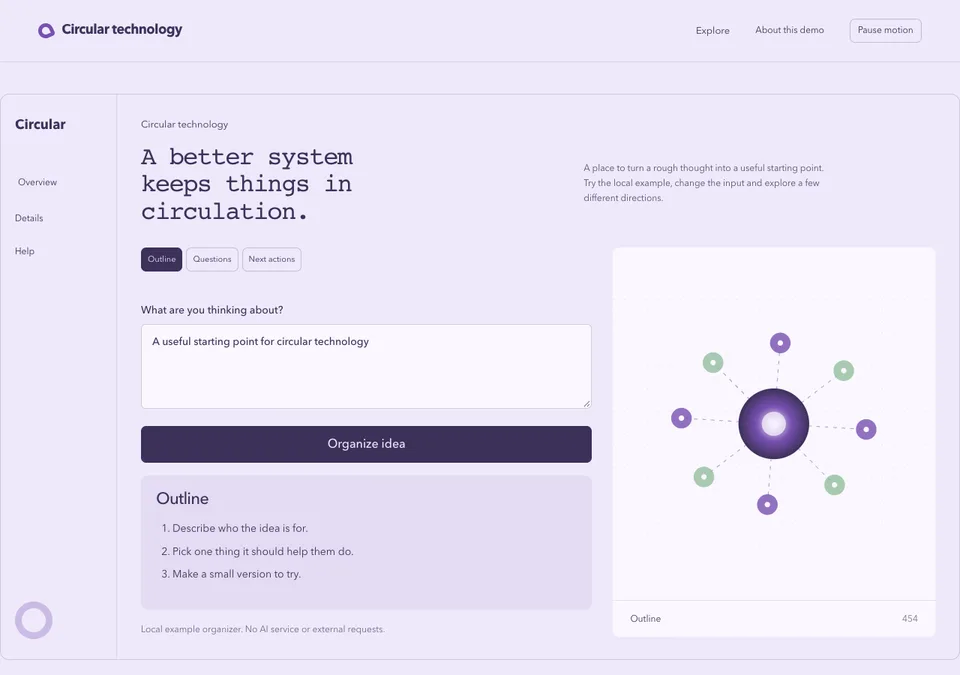Switch to the Next actions tab
The height and width of the screenshot is (675, 960).
[271, 259]
